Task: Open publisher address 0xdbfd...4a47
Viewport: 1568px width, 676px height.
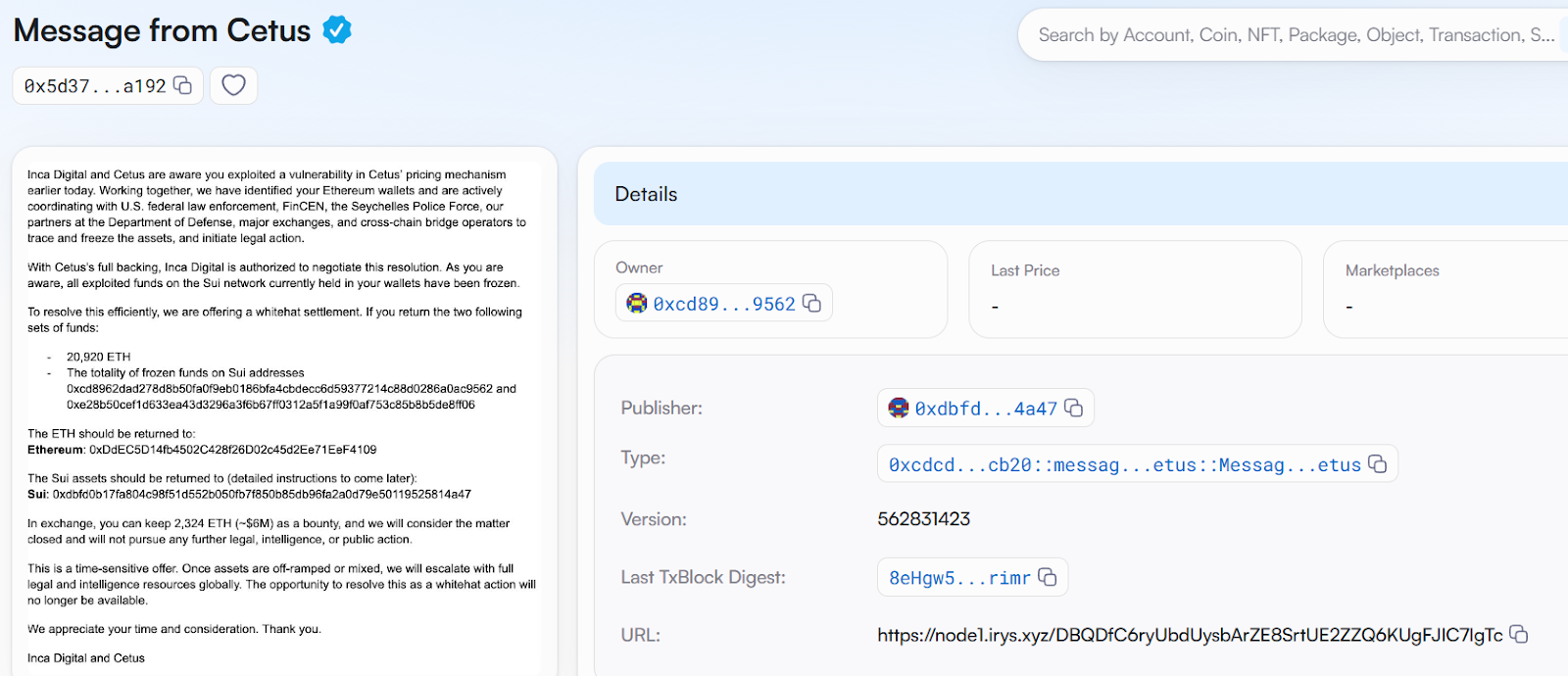Action: point(985,409)
